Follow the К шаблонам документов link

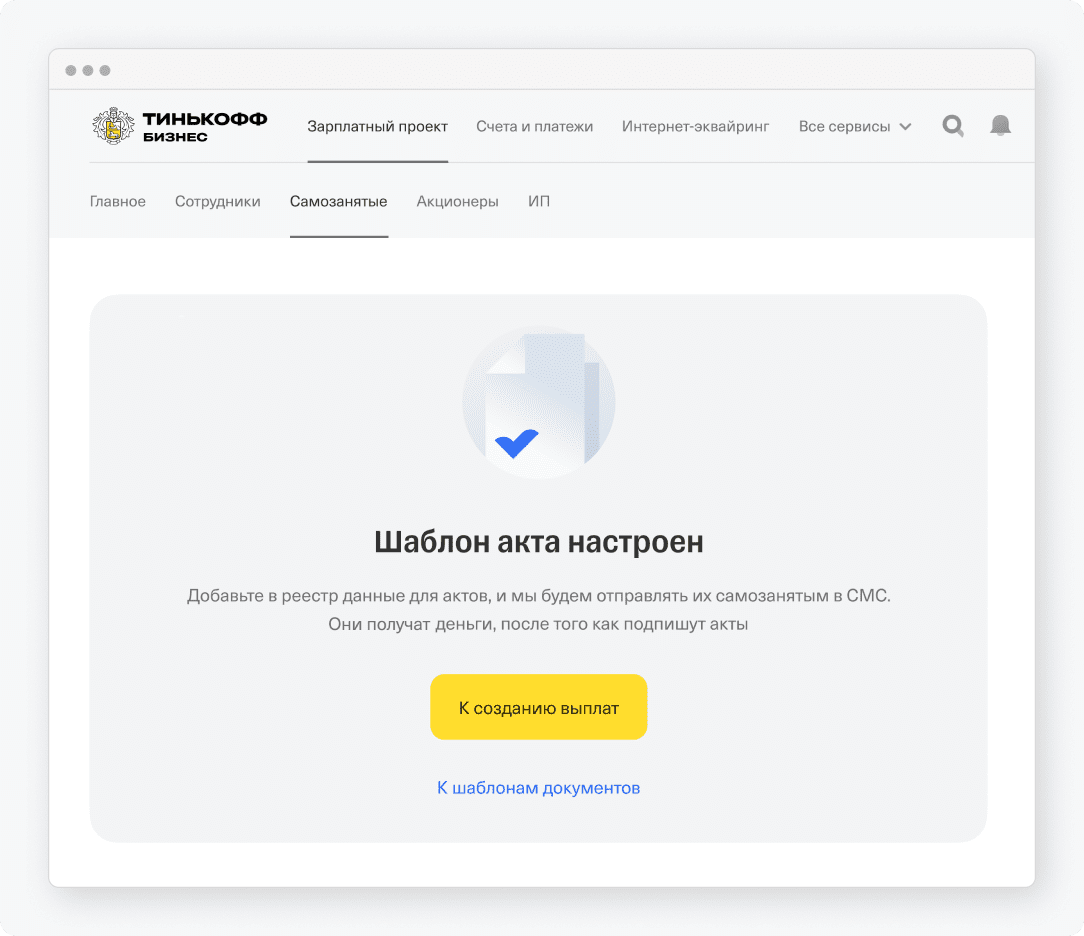(539, 788)
